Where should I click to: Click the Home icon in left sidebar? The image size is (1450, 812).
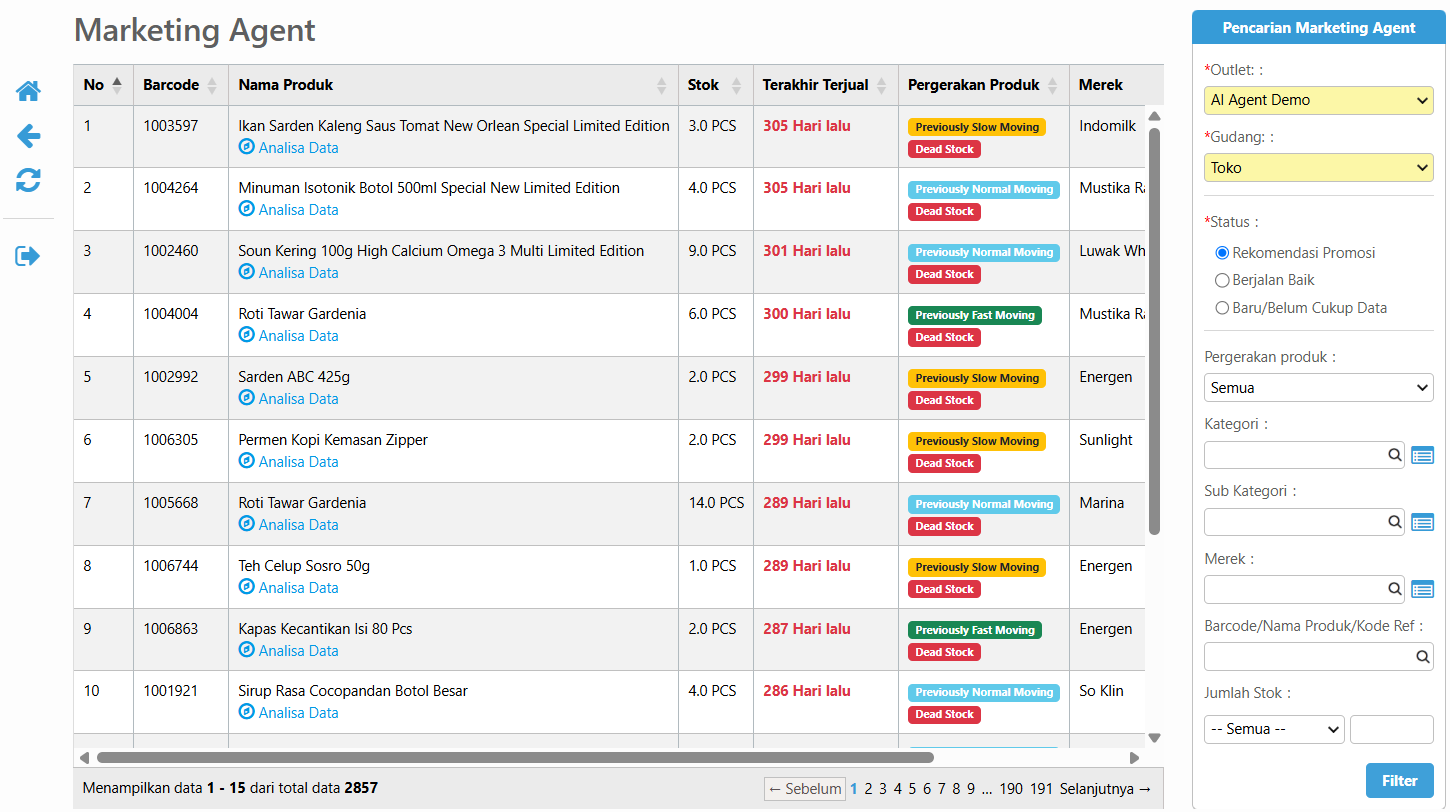click(28, 91)
